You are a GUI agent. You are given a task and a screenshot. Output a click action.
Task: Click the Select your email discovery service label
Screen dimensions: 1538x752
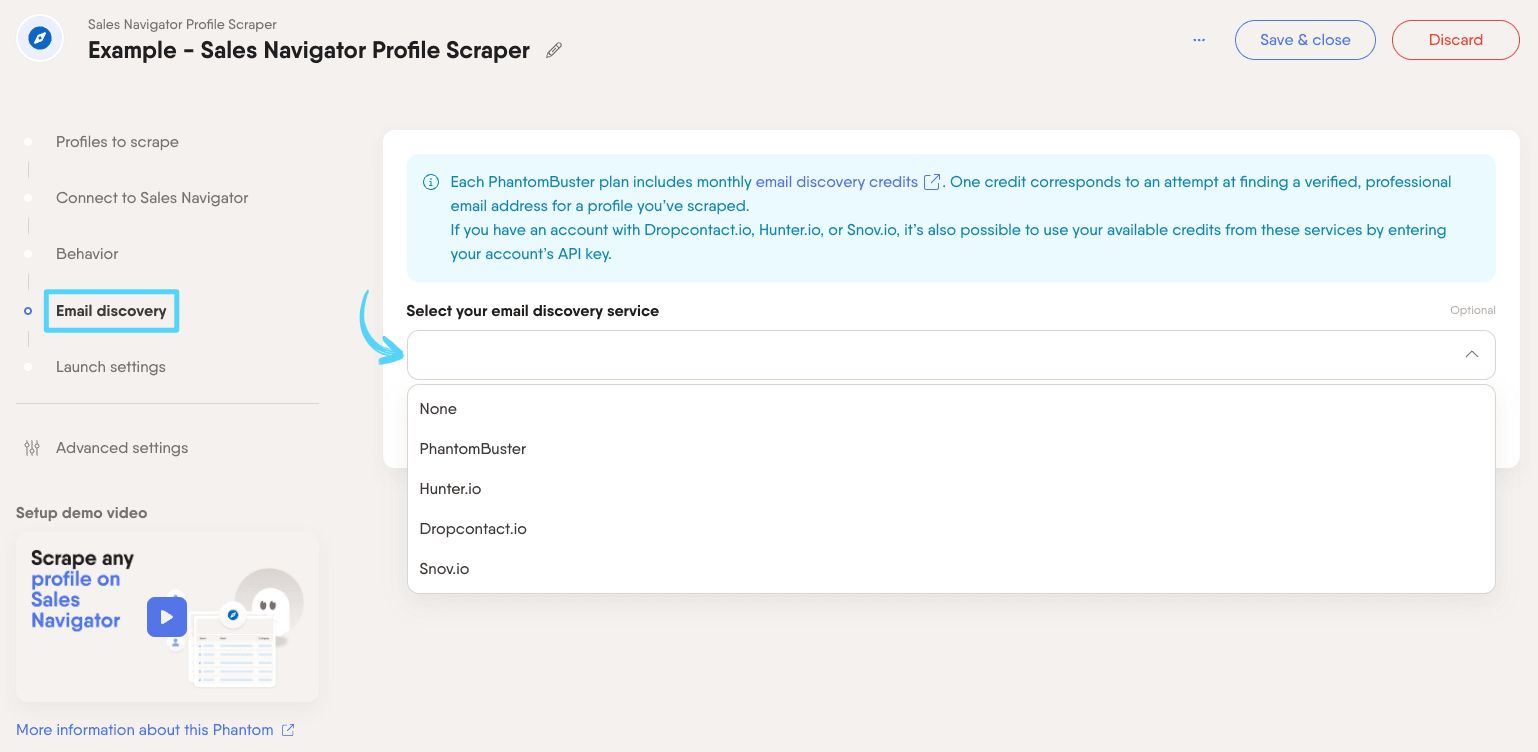pyautogui.click(x=532, y=311)
